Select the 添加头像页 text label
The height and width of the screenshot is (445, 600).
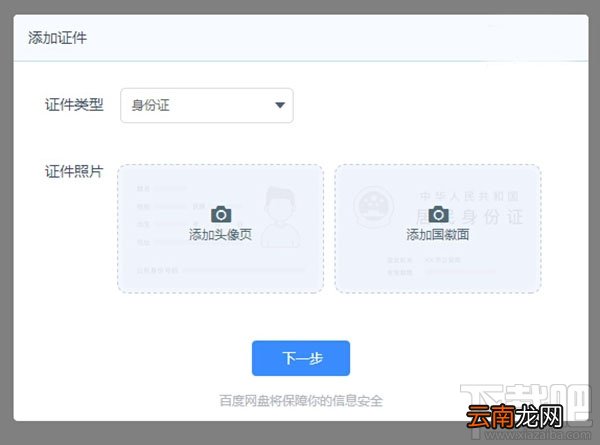pyautogui.click(x=220, y=235)
